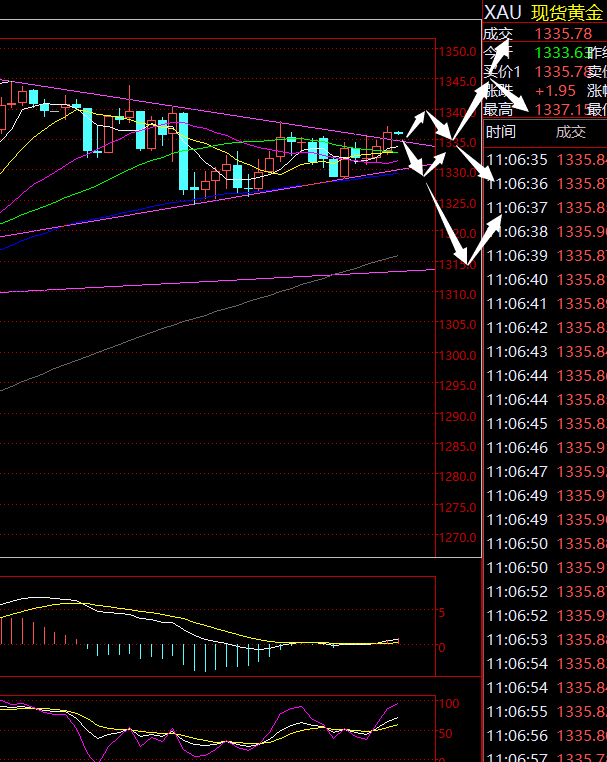Viewport: 607px width, 762px height.
Task: Click the 1300.0 price axis label
Action: pos(457,355)
